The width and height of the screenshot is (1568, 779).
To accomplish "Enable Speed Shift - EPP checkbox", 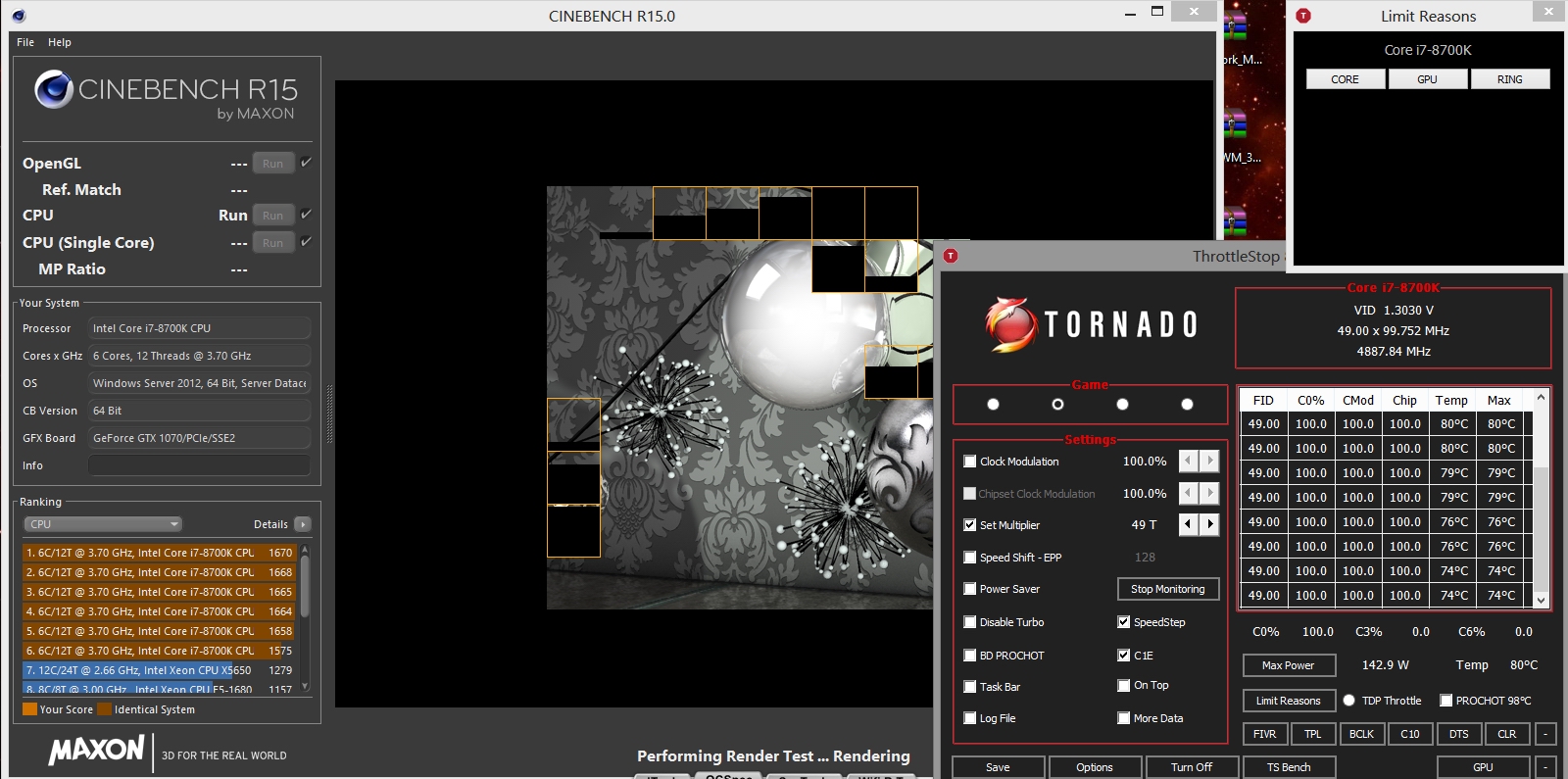I will [x=970, y=558].
